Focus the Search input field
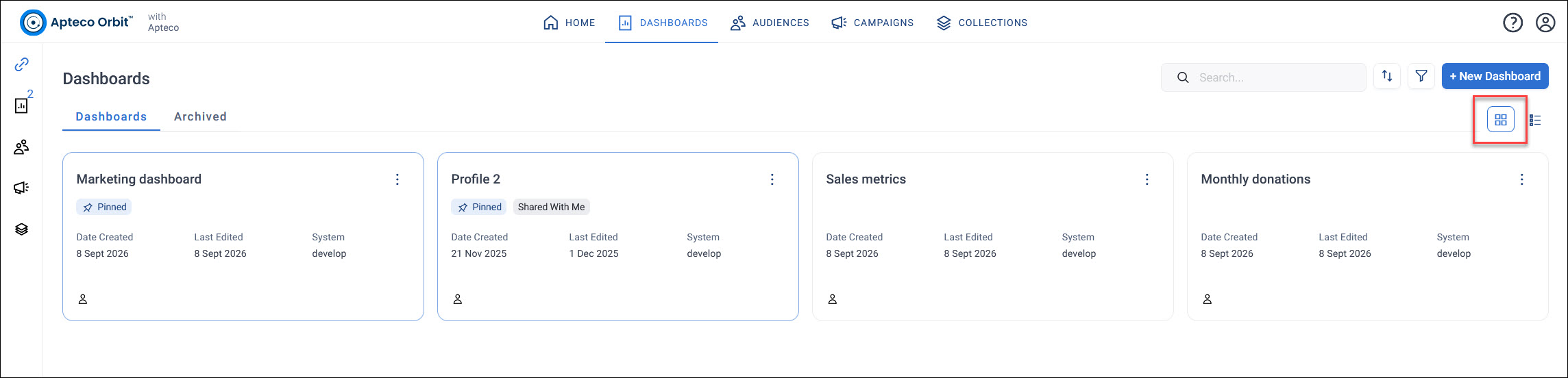 click(1264, 77)
